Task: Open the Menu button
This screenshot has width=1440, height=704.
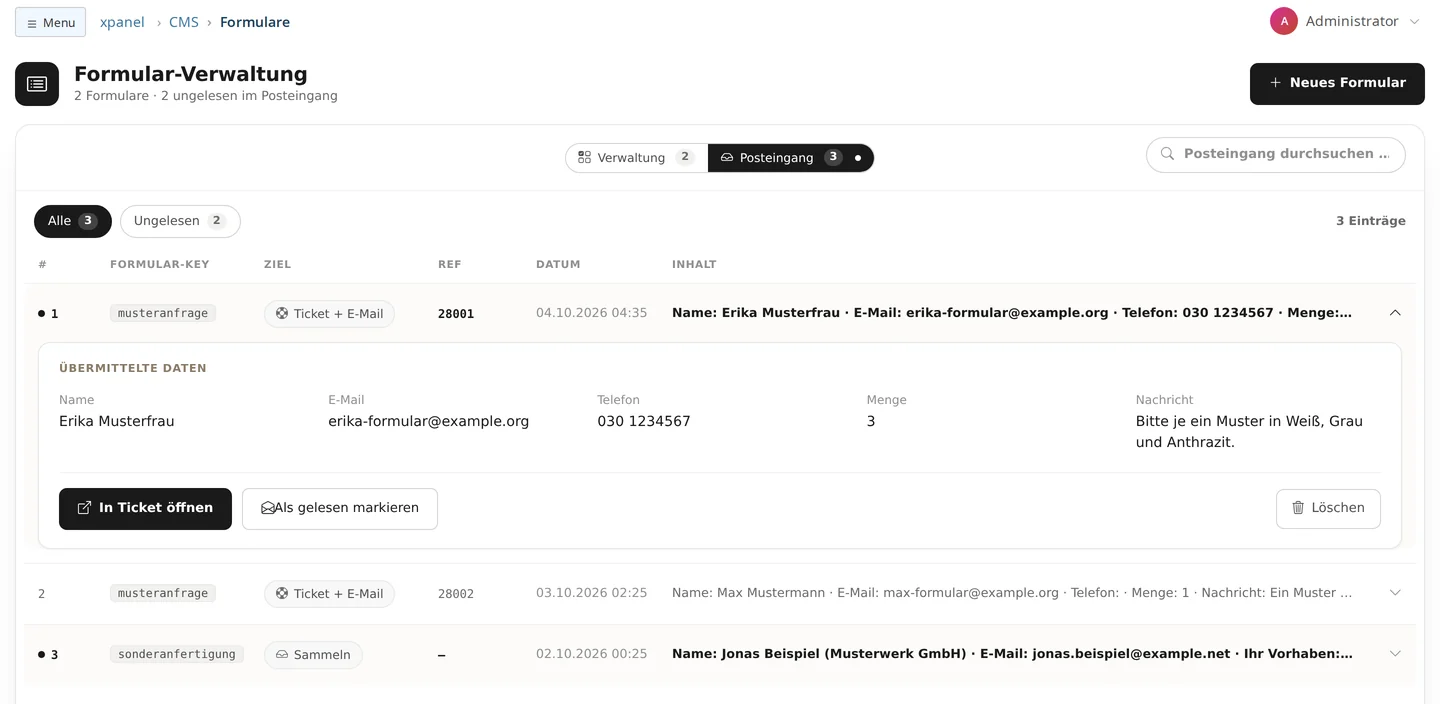Action: [x=50, y=22]
